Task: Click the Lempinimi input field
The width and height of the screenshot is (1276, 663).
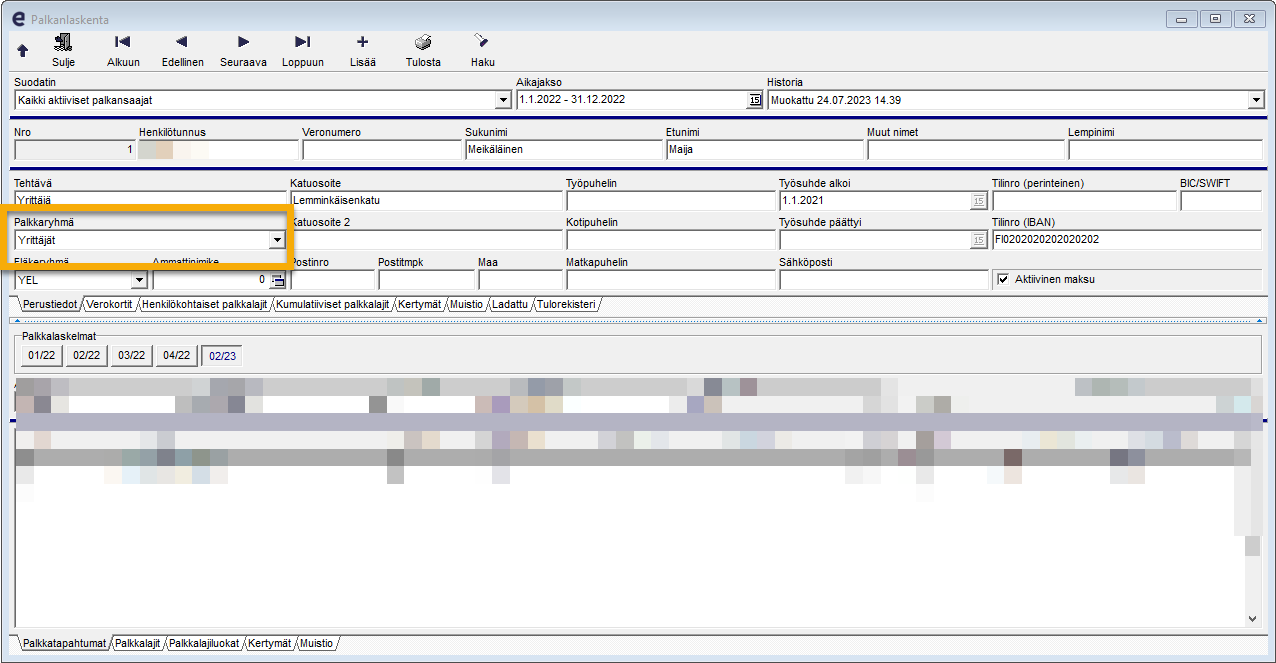Action: pos(1165,150)
